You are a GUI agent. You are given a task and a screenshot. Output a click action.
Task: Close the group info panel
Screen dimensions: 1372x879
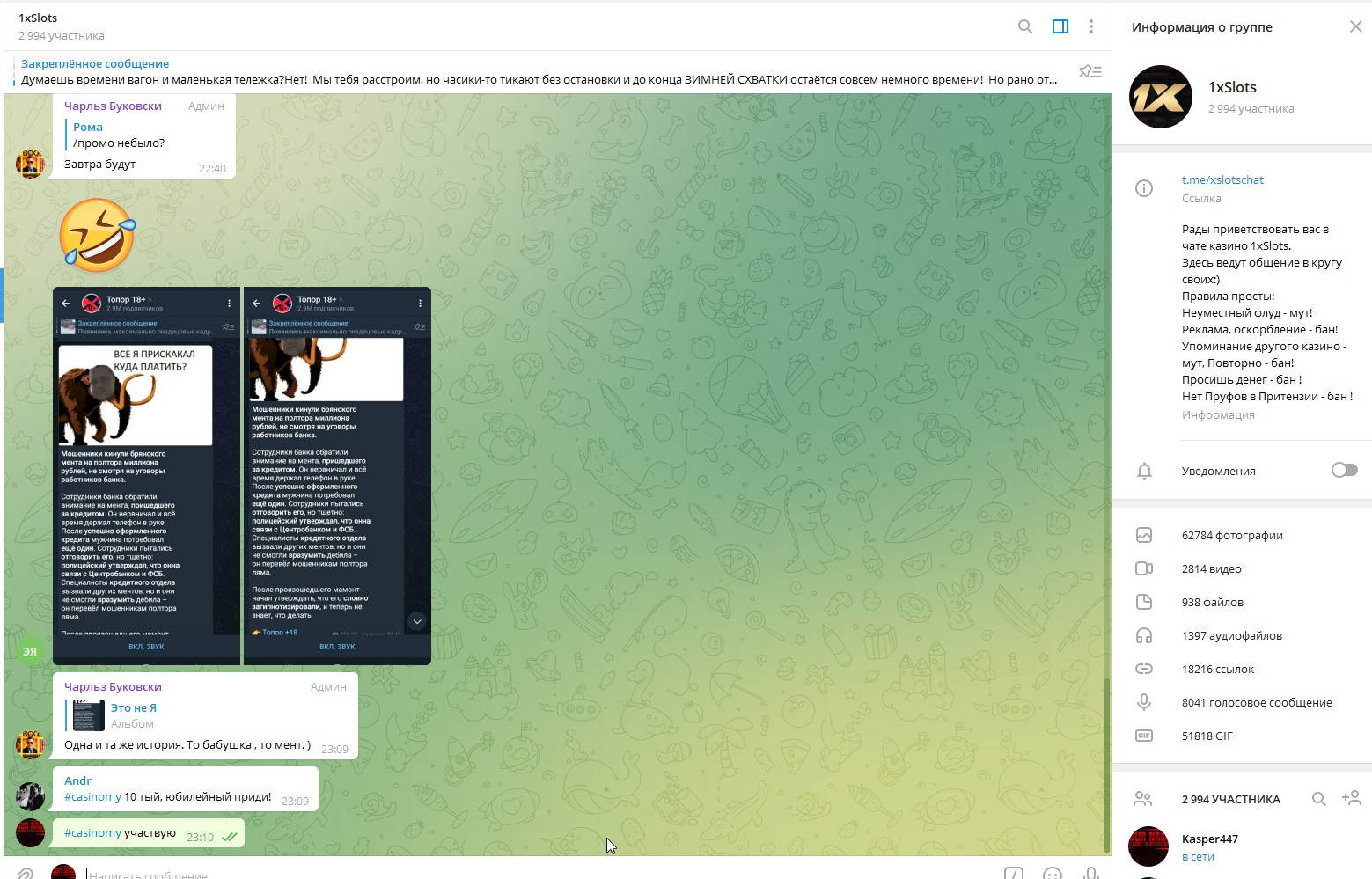(x=1355, y=26)
